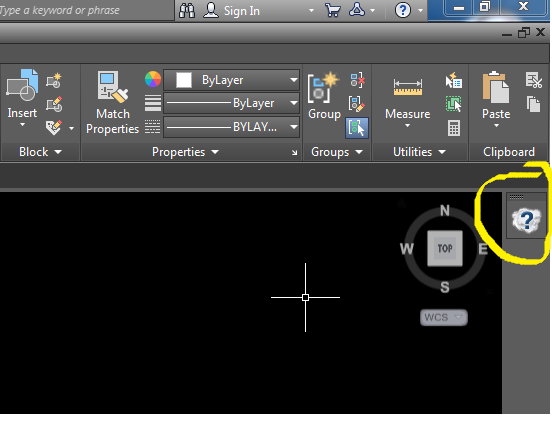The image size is (552, 422).
Task: Select Match Properties tool
Action: point(113,103)
